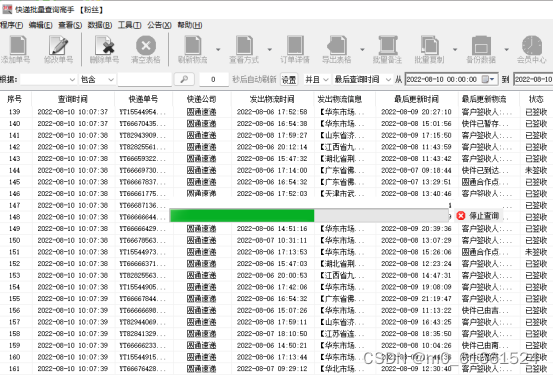Sort by the 快递公司 column header
Screen dimensions: 554x376
pos(202,99)
